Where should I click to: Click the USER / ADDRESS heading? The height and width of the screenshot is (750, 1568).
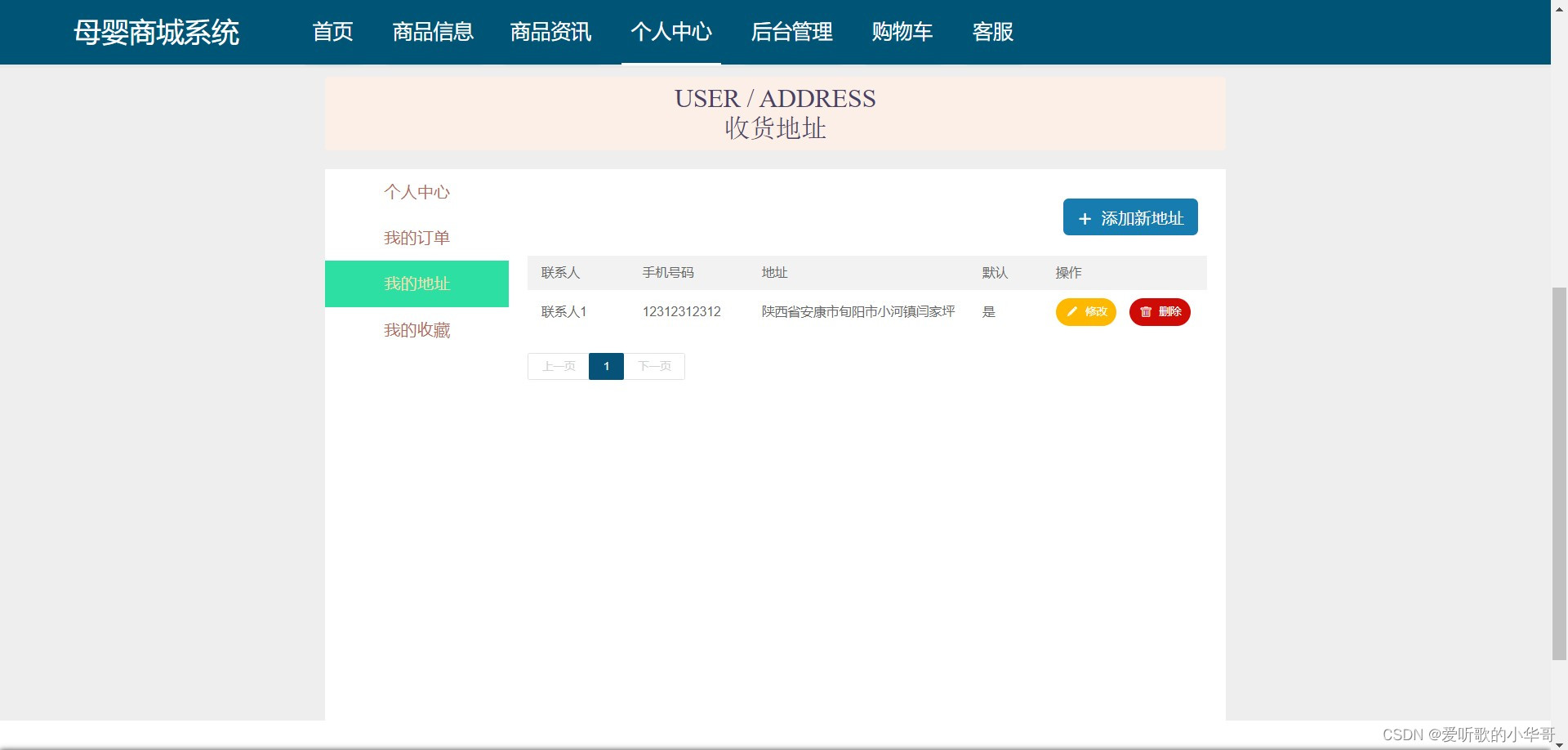pos(775,99)
